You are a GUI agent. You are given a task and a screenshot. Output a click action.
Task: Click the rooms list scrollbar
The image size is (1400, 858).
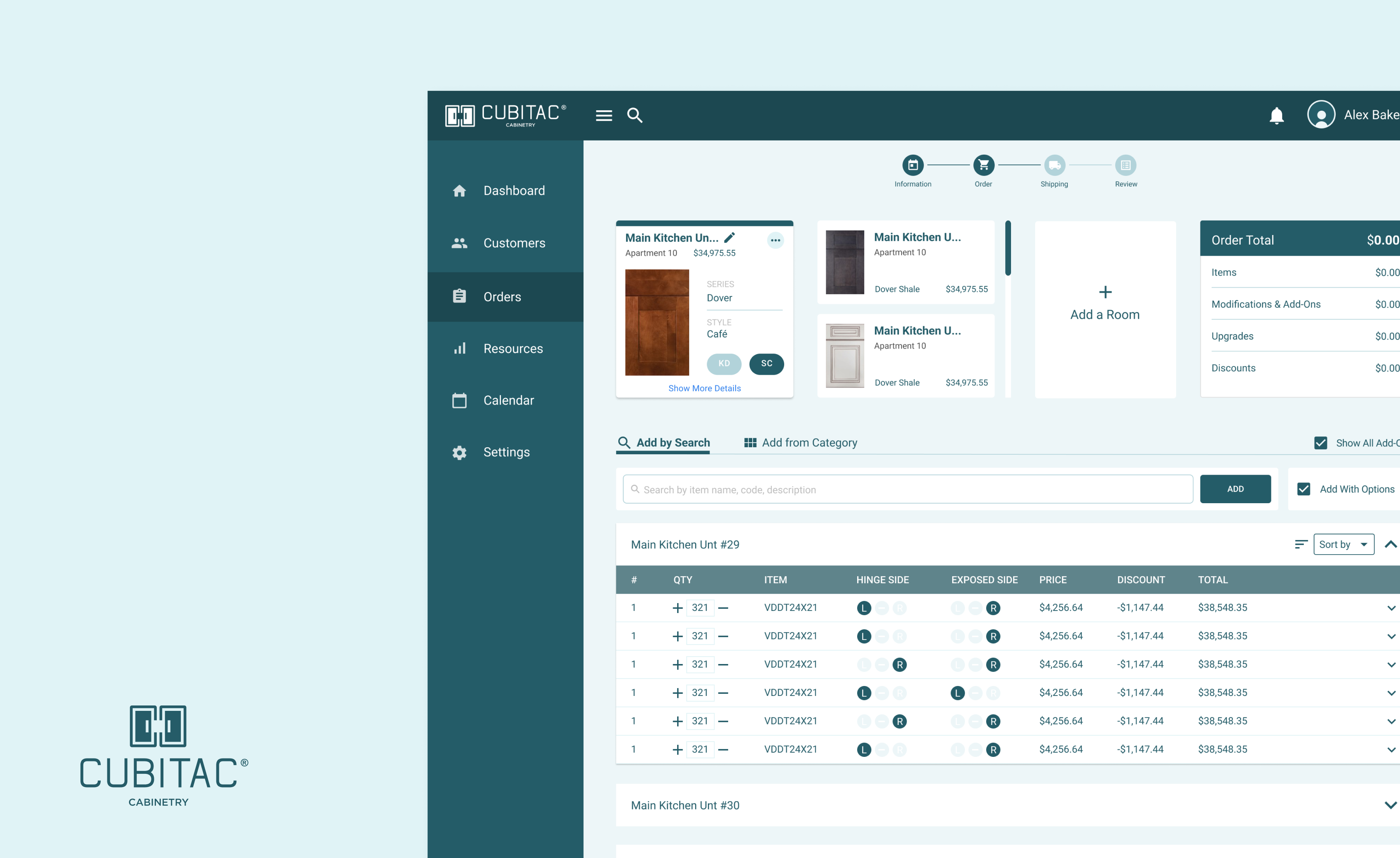coord(1008,248)
